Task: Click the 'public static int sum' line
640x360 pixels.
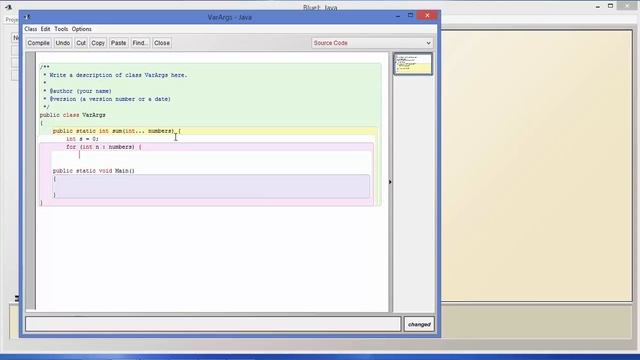Action: pyautogui.click(x=117, y=131)
